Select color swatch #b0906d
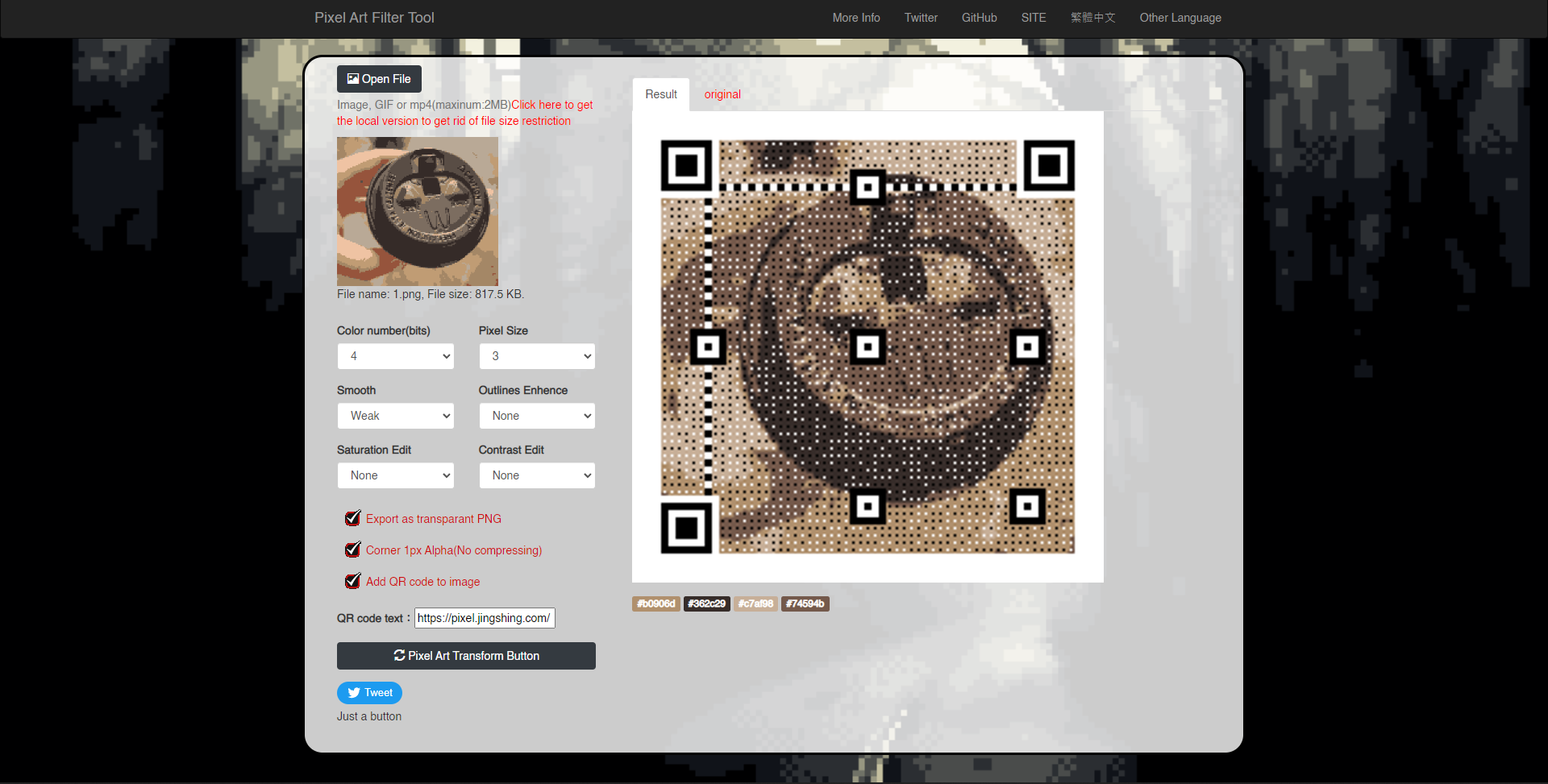 (656, 604)
